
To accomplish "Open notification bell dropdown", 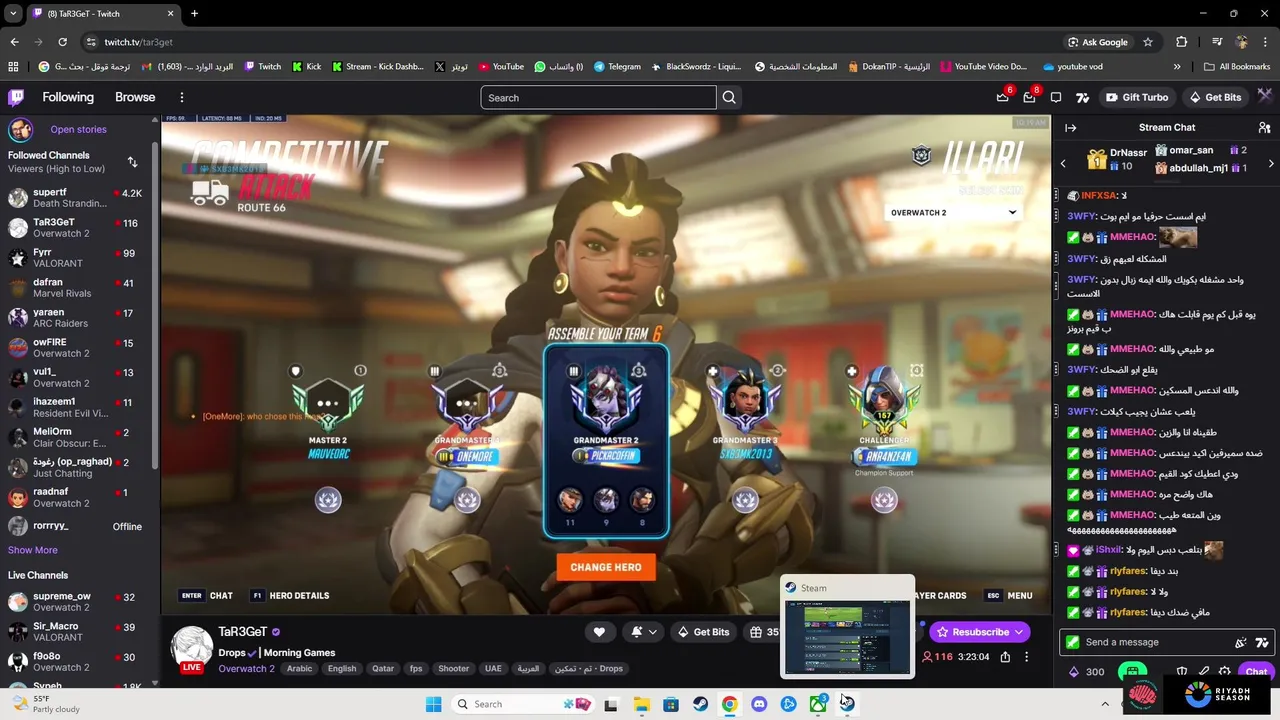I will pos(643,632).
